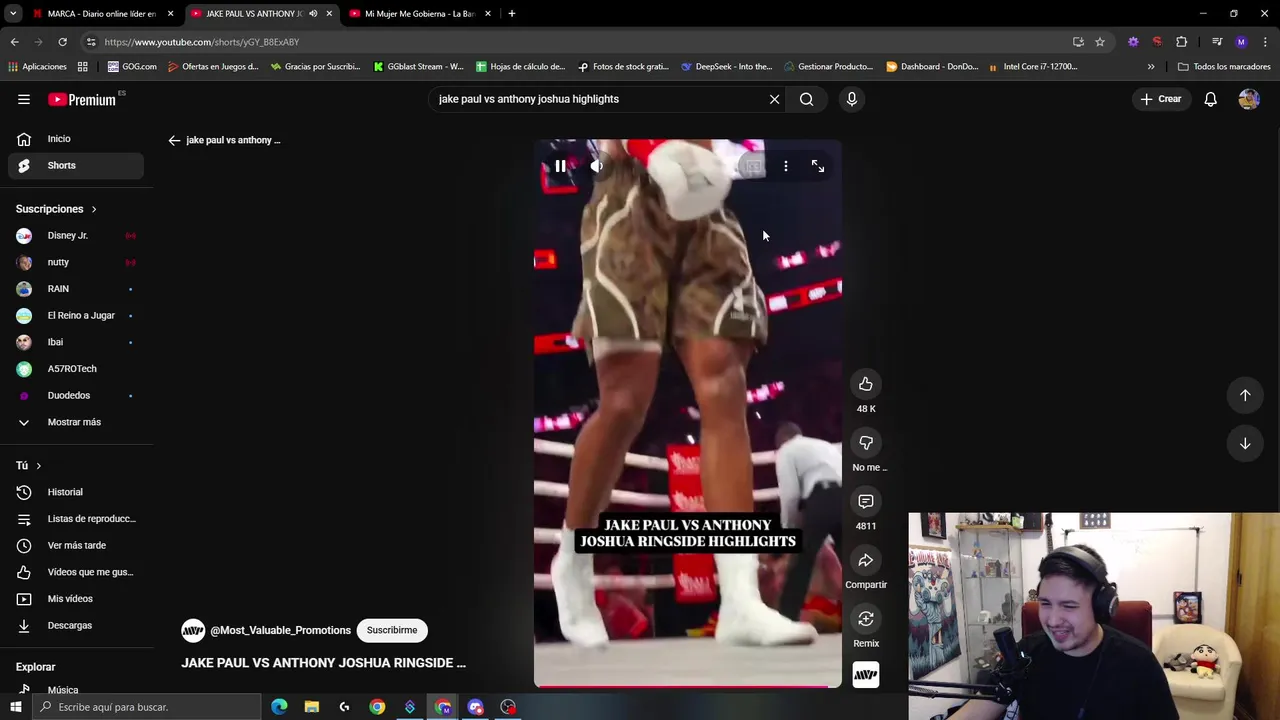Open Ibai subscription channel
The height and width of the screenshot is (720, 1280).
coord(76,342)
